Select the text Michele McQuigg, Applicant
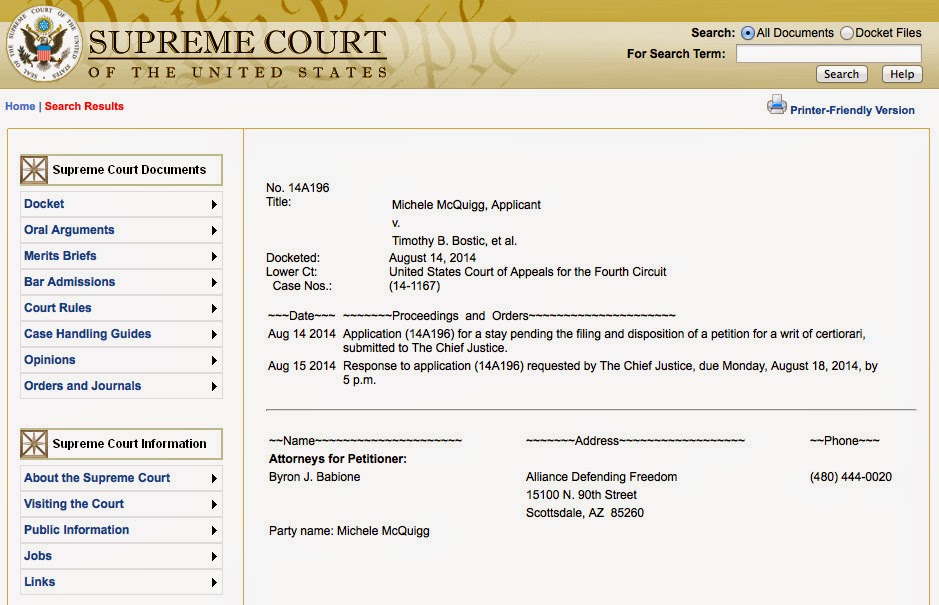Image resolution: width=939 pixels, height=605 pixels. pyautogui.click(x=466, y=205)
